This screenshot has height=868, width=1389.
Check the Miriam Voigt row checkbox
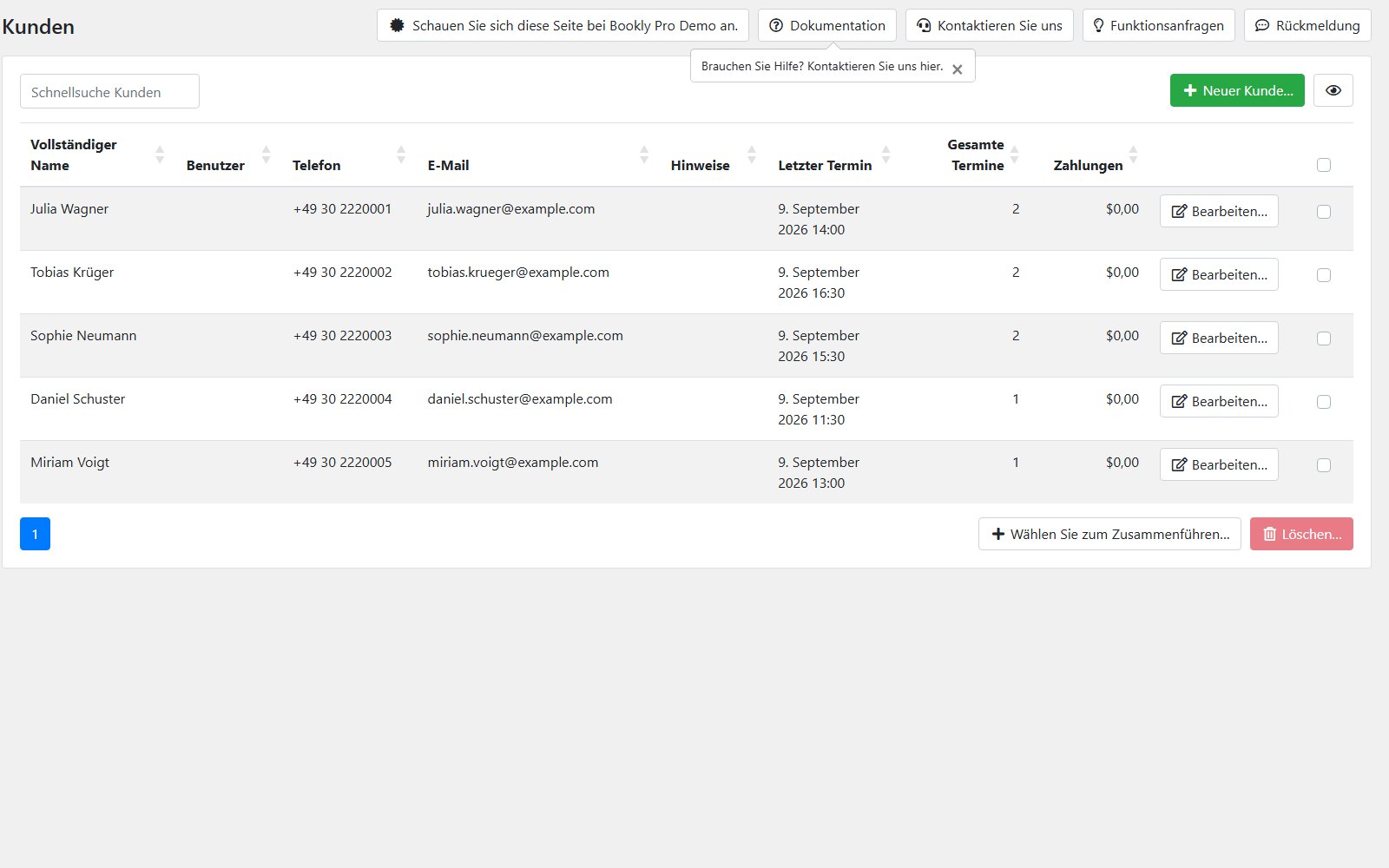[1324, 465]
